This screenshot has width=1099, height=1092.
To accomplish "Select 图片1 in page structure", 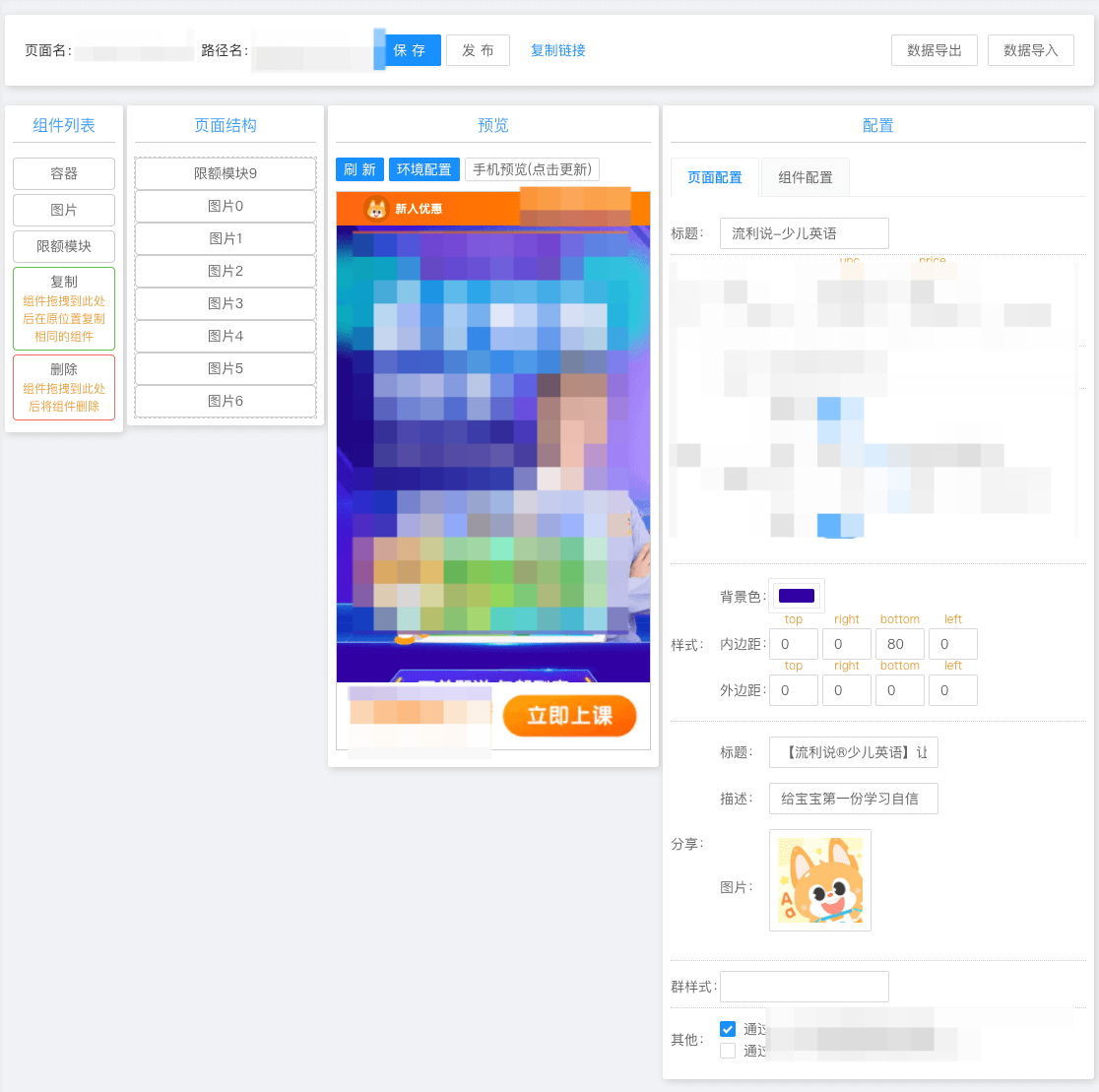I will click(226, 238).
